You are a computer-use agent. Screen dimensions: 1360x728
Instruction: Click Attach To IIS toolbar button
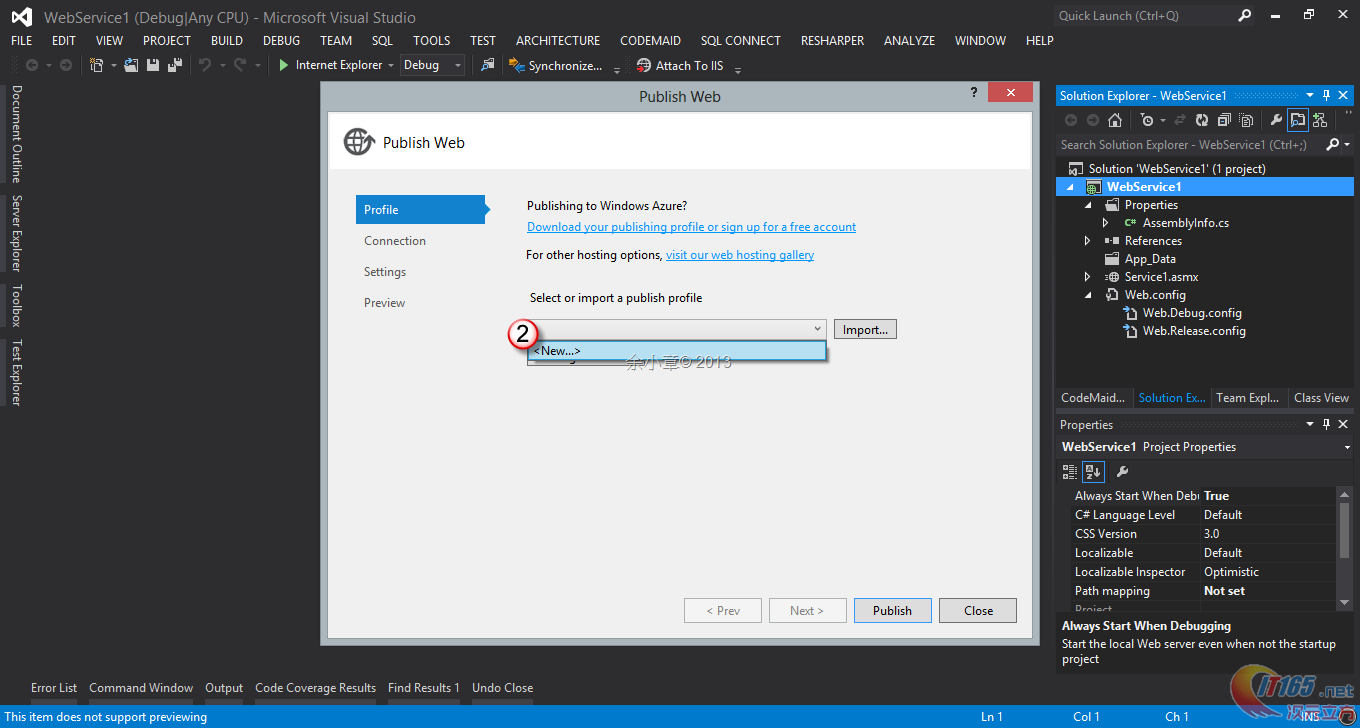(x=680, y=65)
